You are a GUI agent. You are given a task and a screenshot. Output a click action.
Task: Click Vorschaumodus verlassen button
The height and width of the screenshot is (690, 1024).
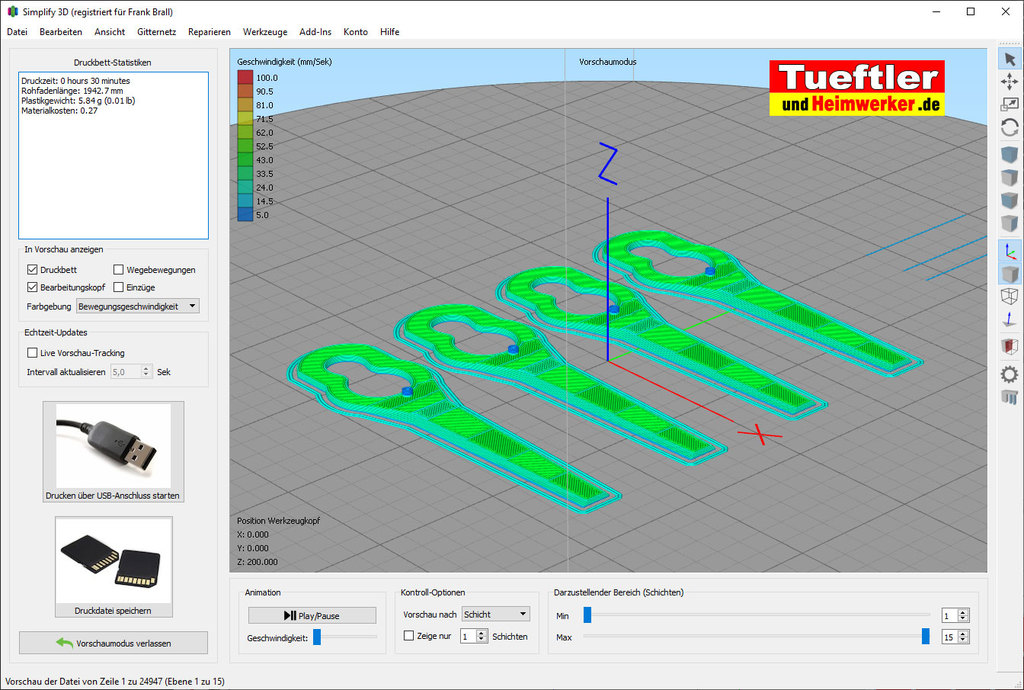tap(114, 642)
